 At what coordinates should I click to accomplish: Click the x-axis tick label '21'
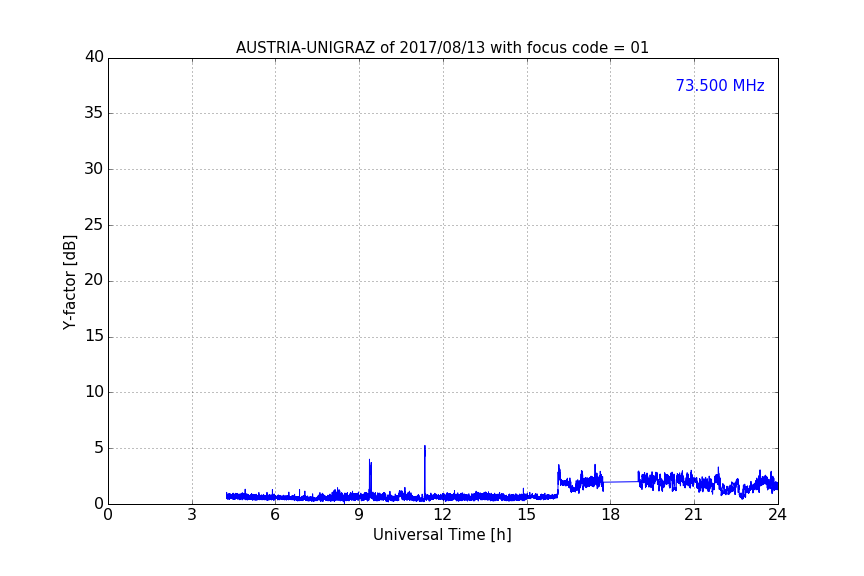694,515
